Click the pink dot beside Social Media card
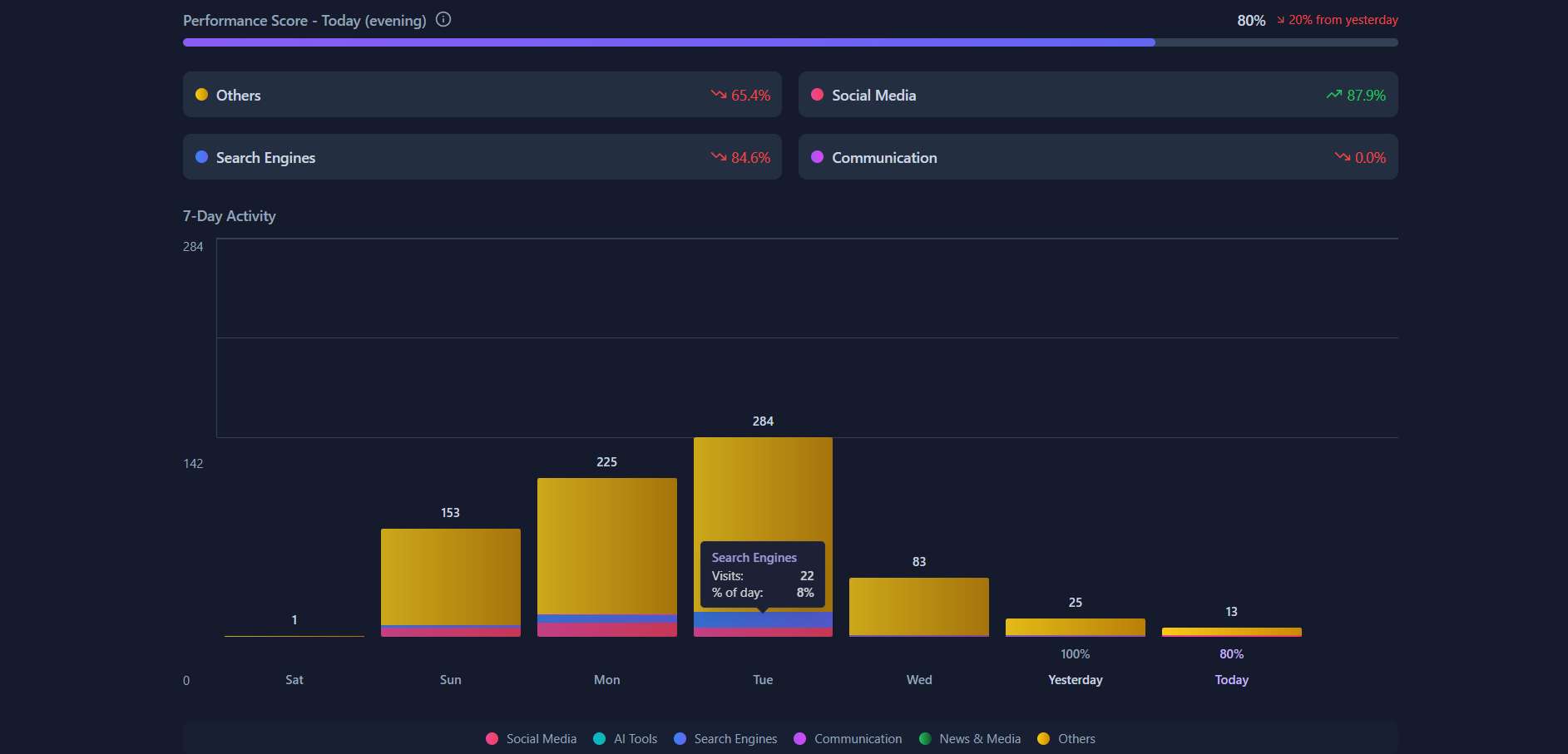This screenshot has height=754, width=1568. pos(817,95)
